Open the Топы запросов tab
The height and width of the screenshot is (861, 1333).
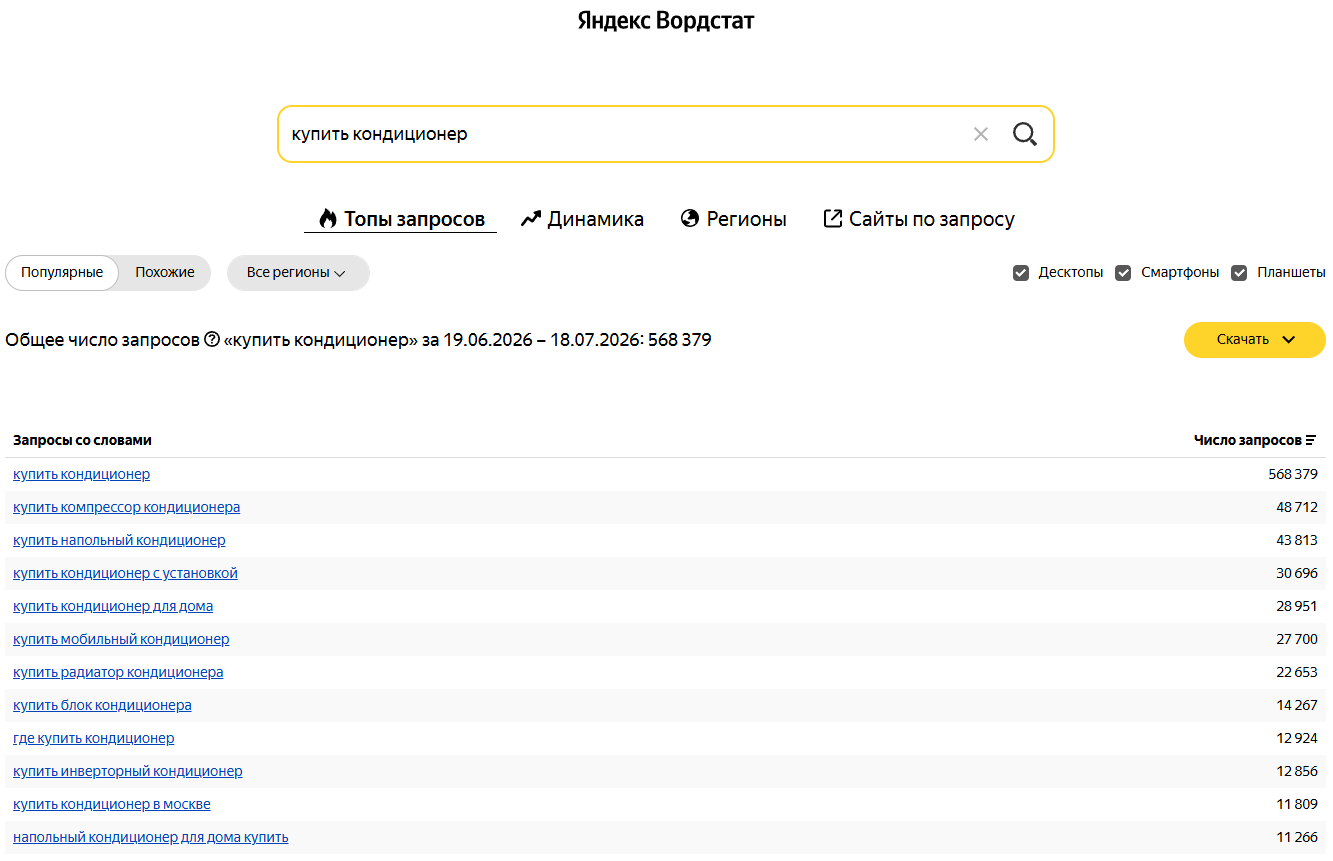pos(401,219)
